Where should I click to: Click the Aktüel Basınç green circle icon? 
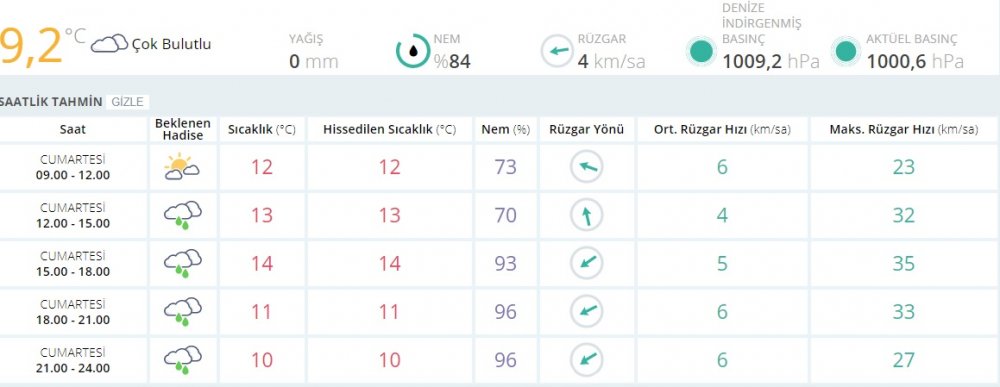pyautogui.click(x=846, y=51)
